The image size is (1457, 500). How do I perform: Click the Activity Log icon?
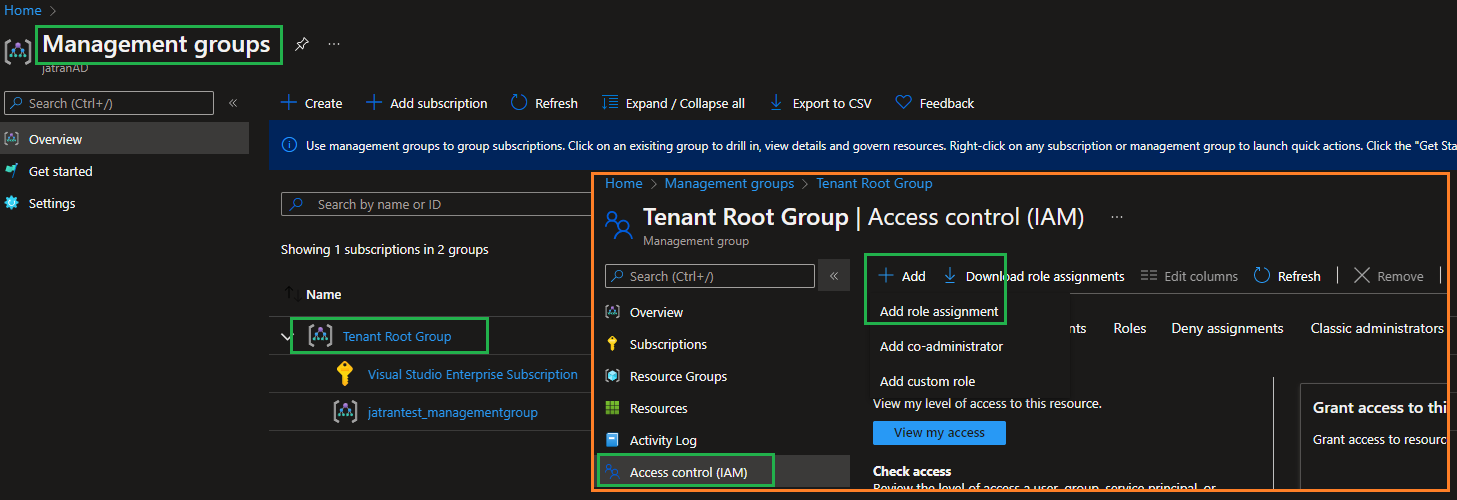[613, 440]
